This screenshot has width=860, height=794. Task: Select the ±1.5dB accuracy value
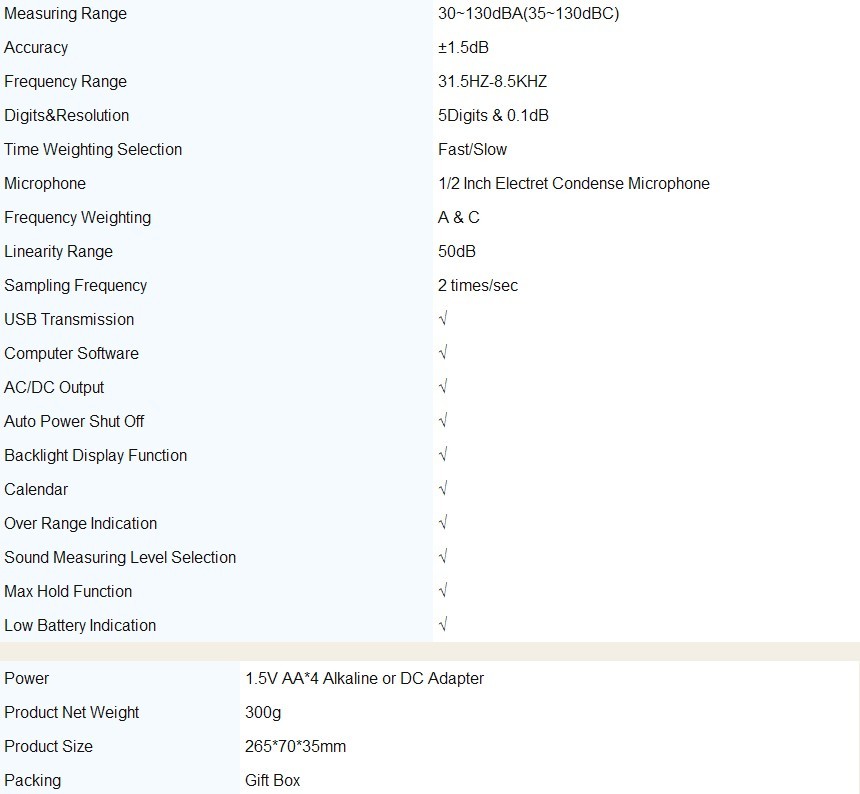(463, 48)
